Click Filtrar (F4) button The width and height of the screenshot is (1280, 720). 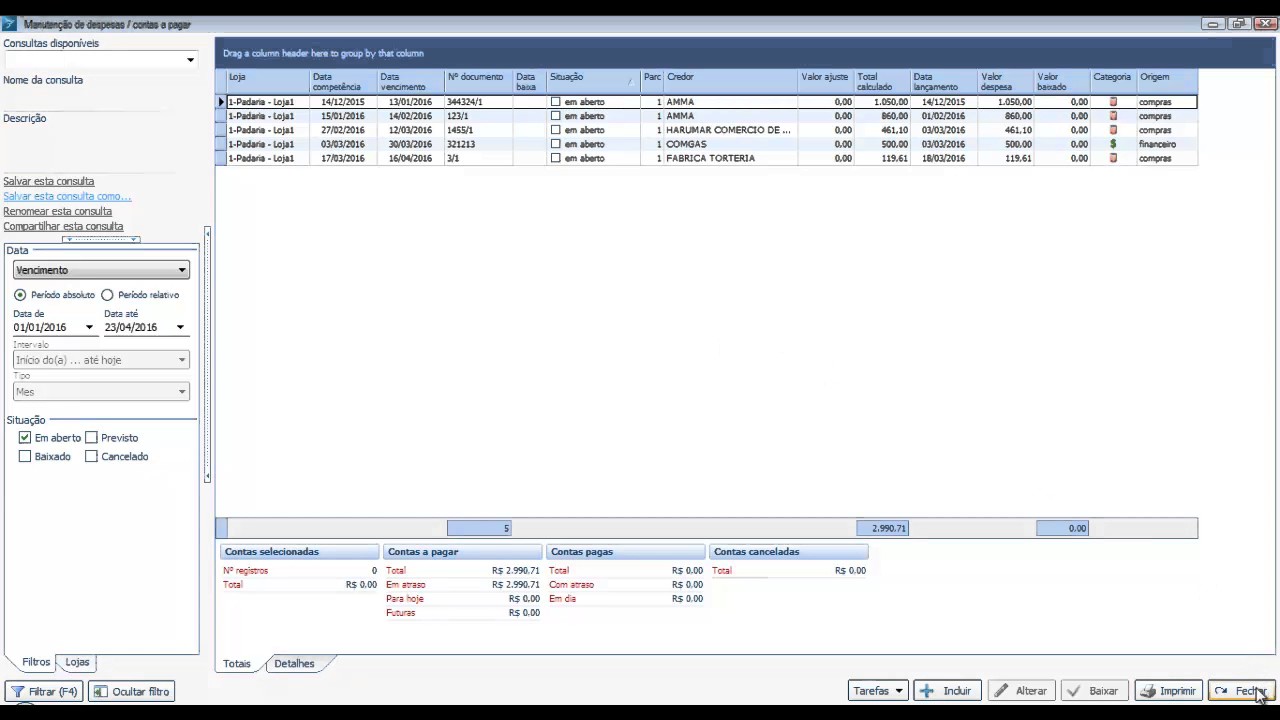44,692
